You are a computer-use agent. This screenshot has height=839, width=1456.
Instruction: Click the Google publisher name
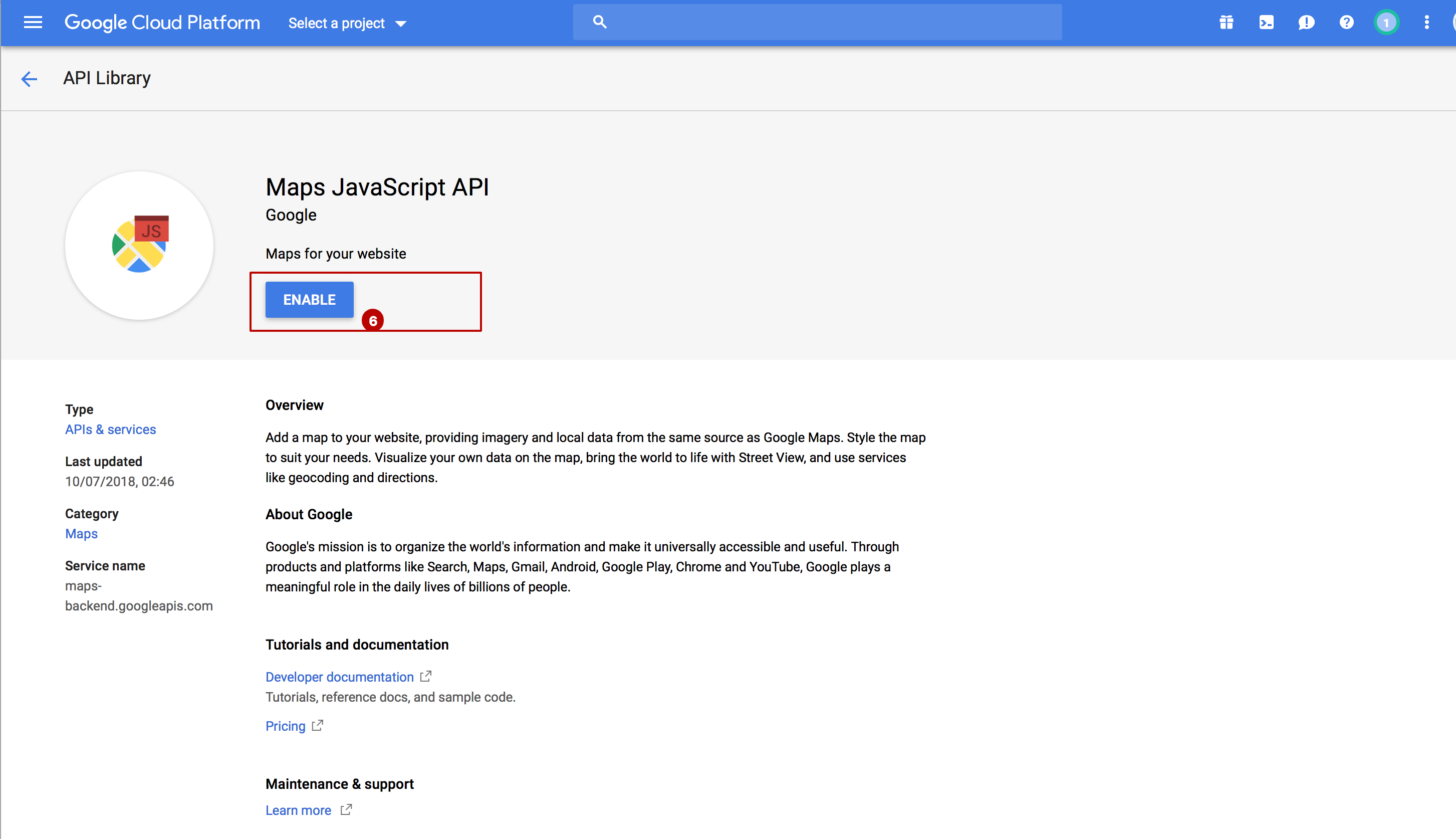(291, 215)
